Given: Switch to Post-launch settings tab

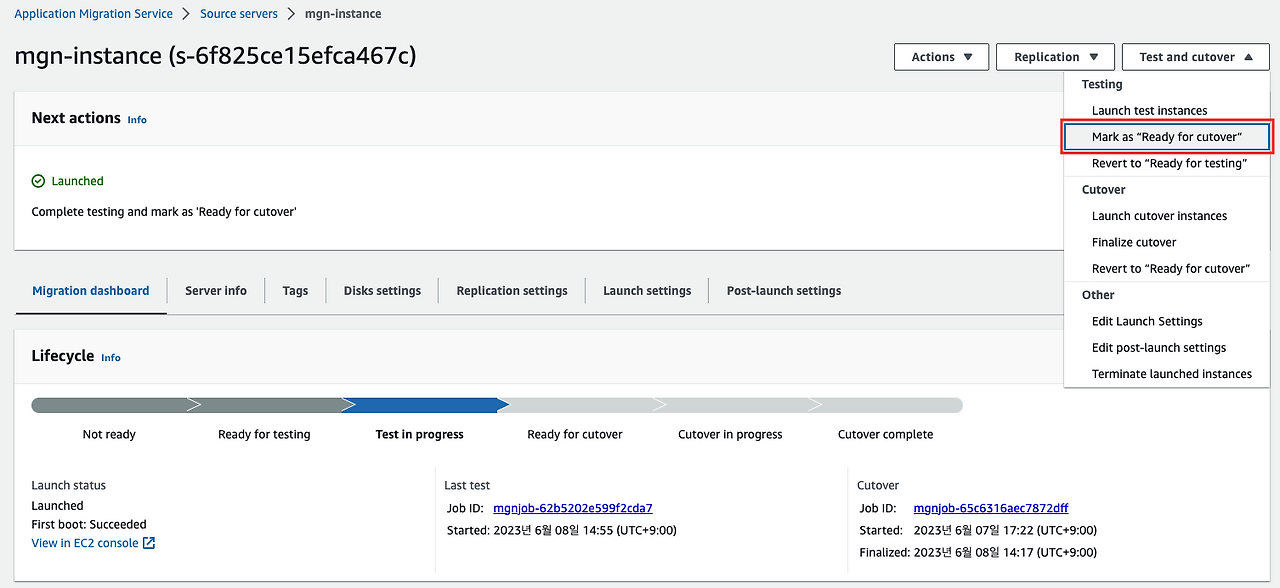Looking at the screenshot, I should (x=784, y=291).
